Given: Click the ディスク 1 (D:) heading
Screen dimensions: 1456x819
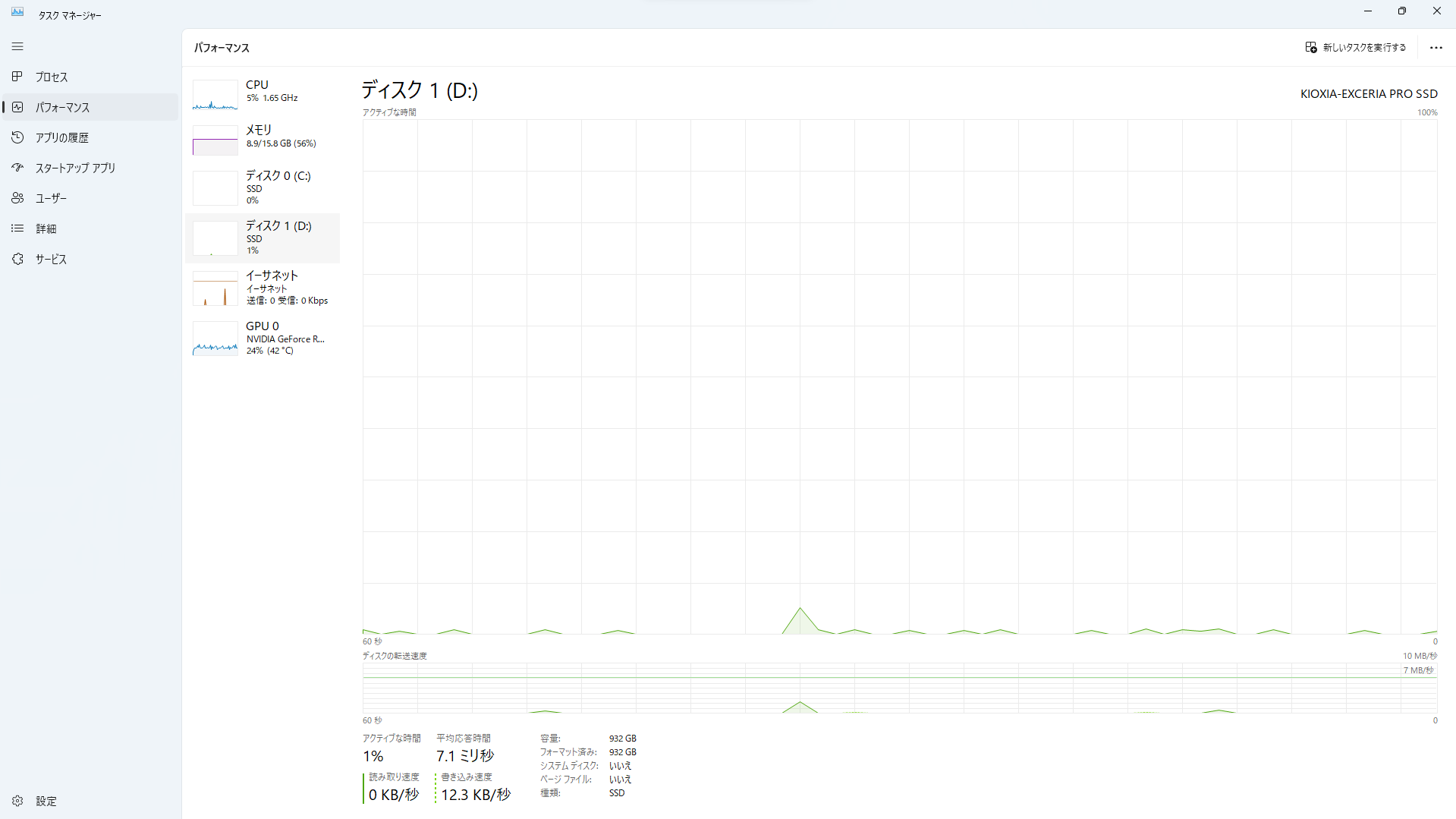Looking at the screenshot, I should (x=420, y=90).
